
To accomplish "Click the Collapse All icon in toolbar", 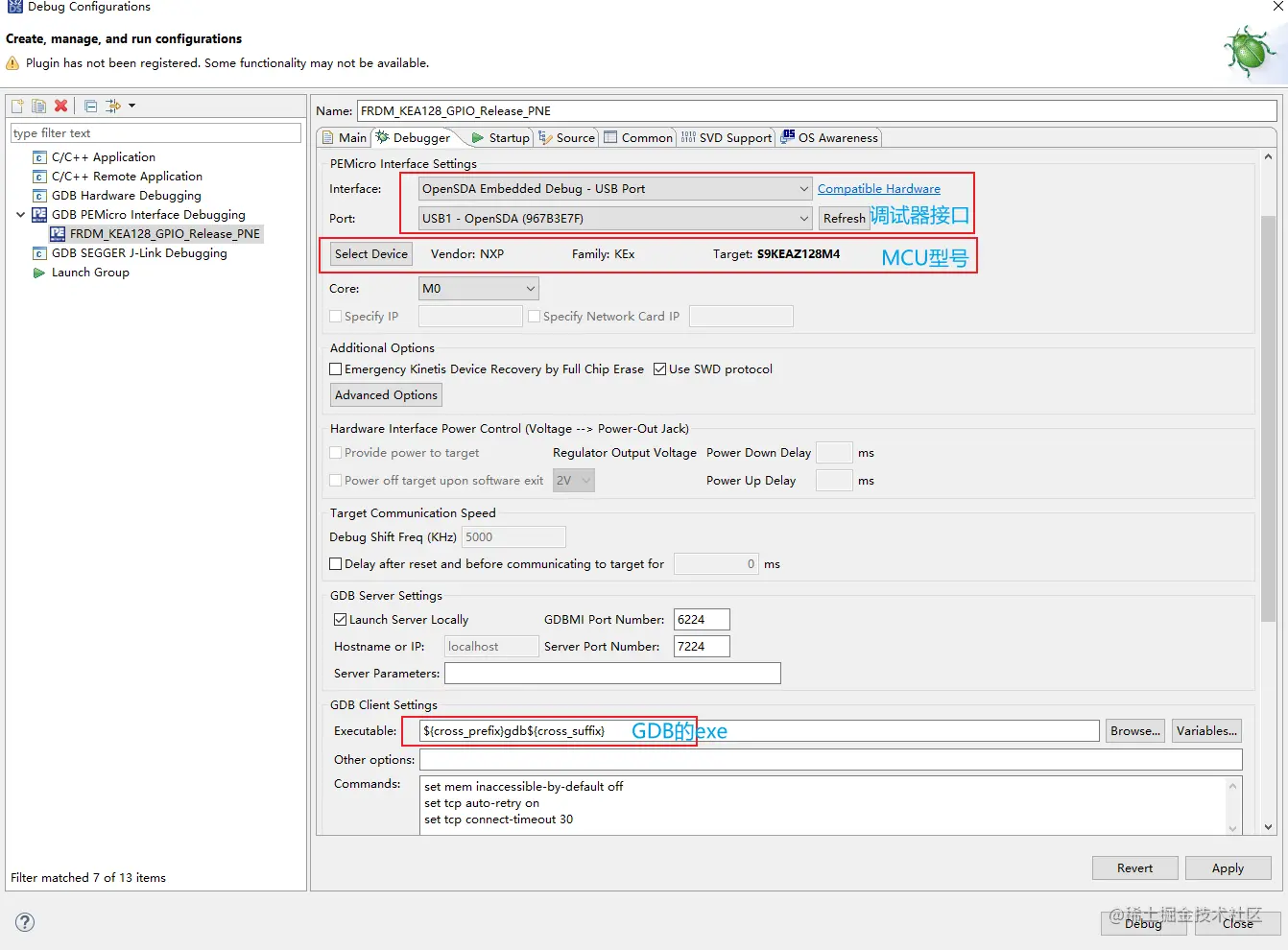I will (x=91, y=106).
